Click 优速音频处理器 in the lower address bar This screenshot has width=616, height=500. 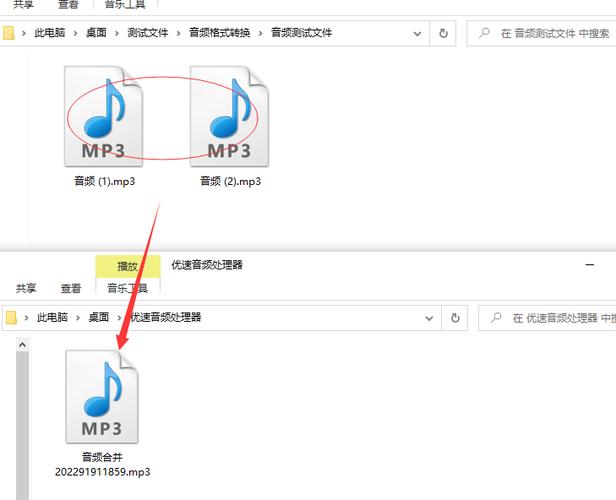165,317
